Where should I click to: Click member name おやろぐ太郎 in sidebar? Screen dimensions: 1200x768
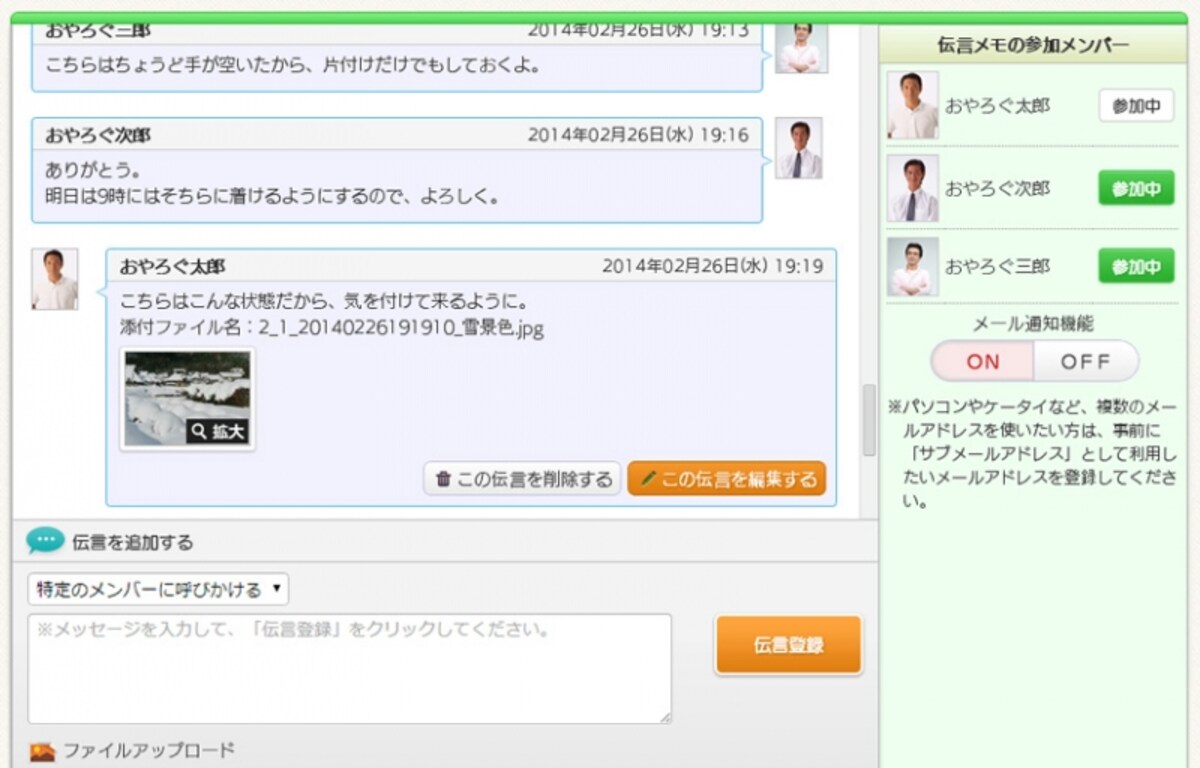pos(998,106)
